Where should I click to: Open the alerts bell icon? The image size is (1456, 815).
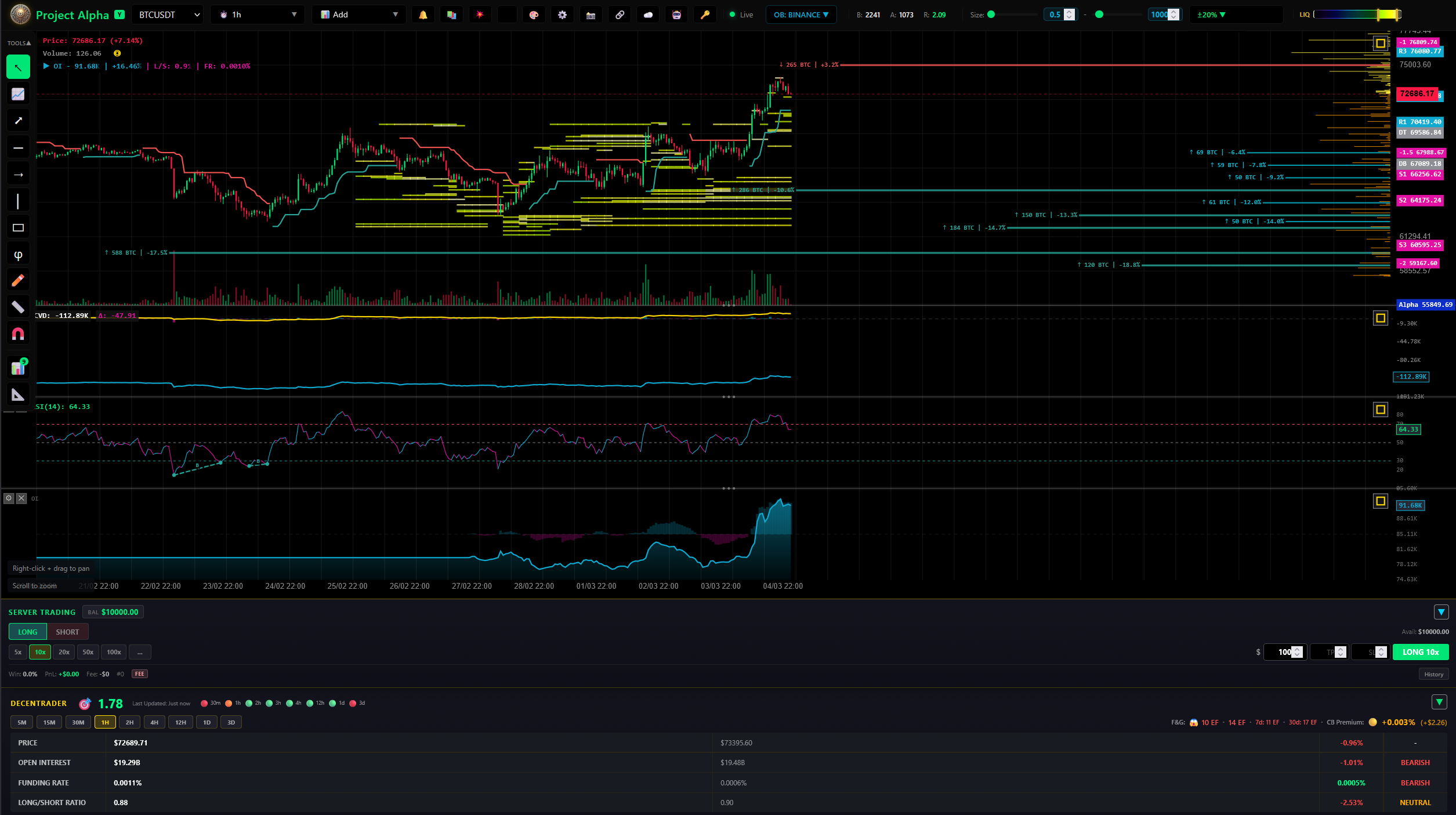tap(422, 15)
